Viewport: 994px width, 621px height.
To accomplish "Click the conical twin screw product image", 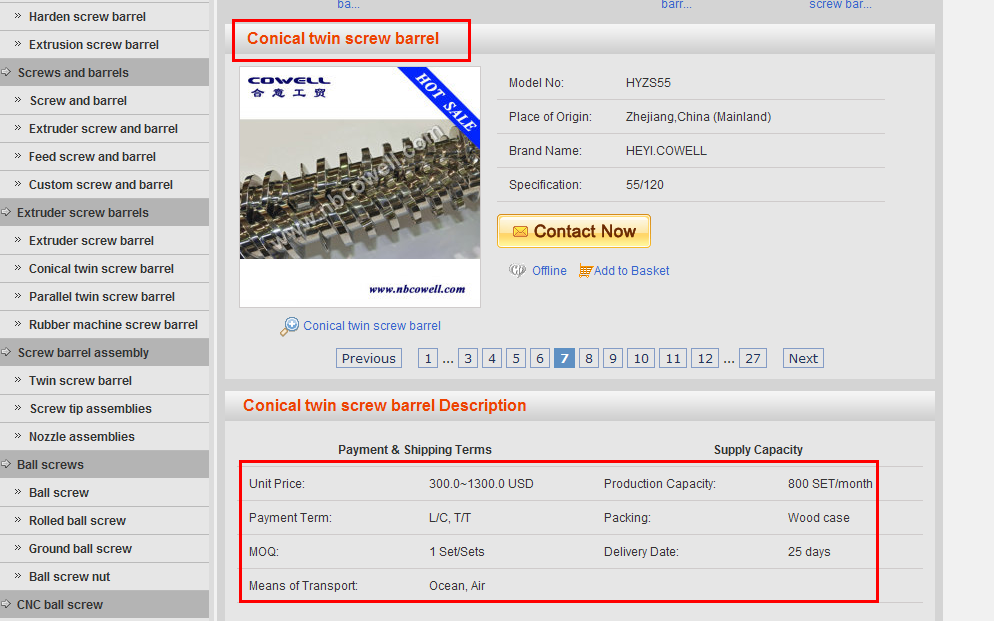I will [x=359, y=187].
